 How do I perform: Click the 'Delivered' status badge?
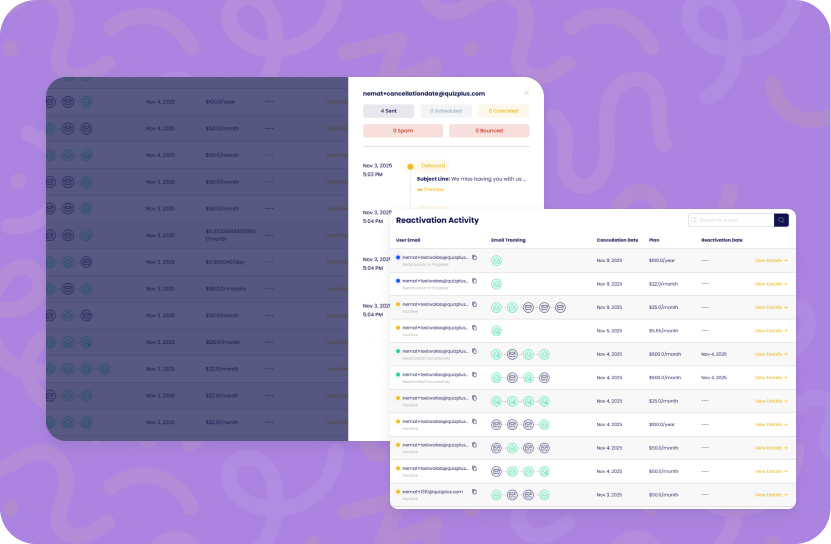point(433,165)
